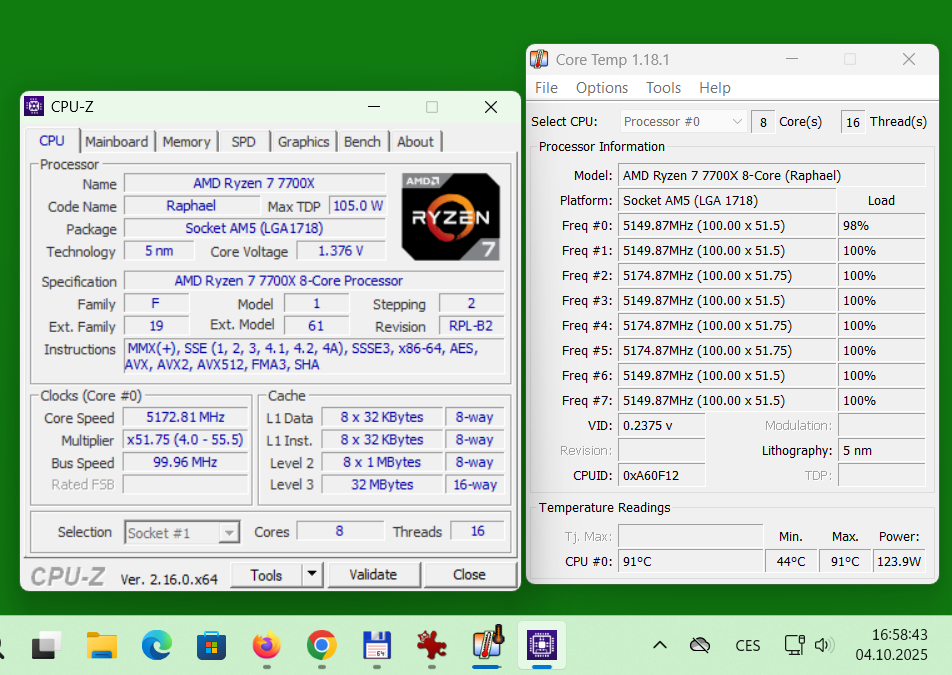Switch to the Mainboard tab in CPU-Z
This screenshot has width=952, height=675.
tap(116, 142)
